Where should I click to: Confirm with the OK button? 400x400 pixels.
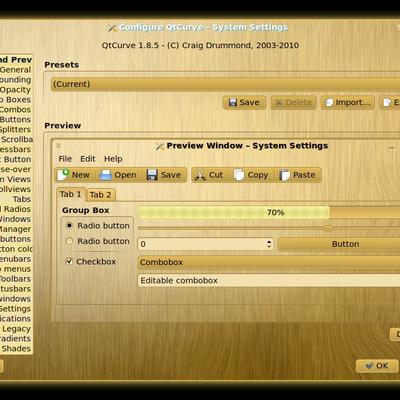point(377,366)
